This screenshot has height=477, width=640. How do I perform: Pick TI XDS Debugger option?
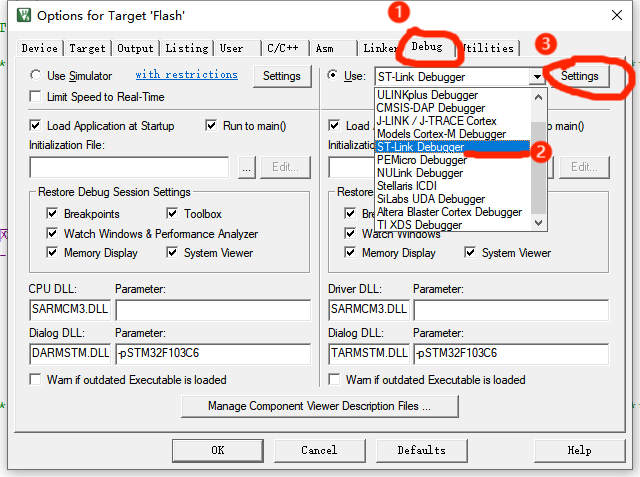pos(453,225)
